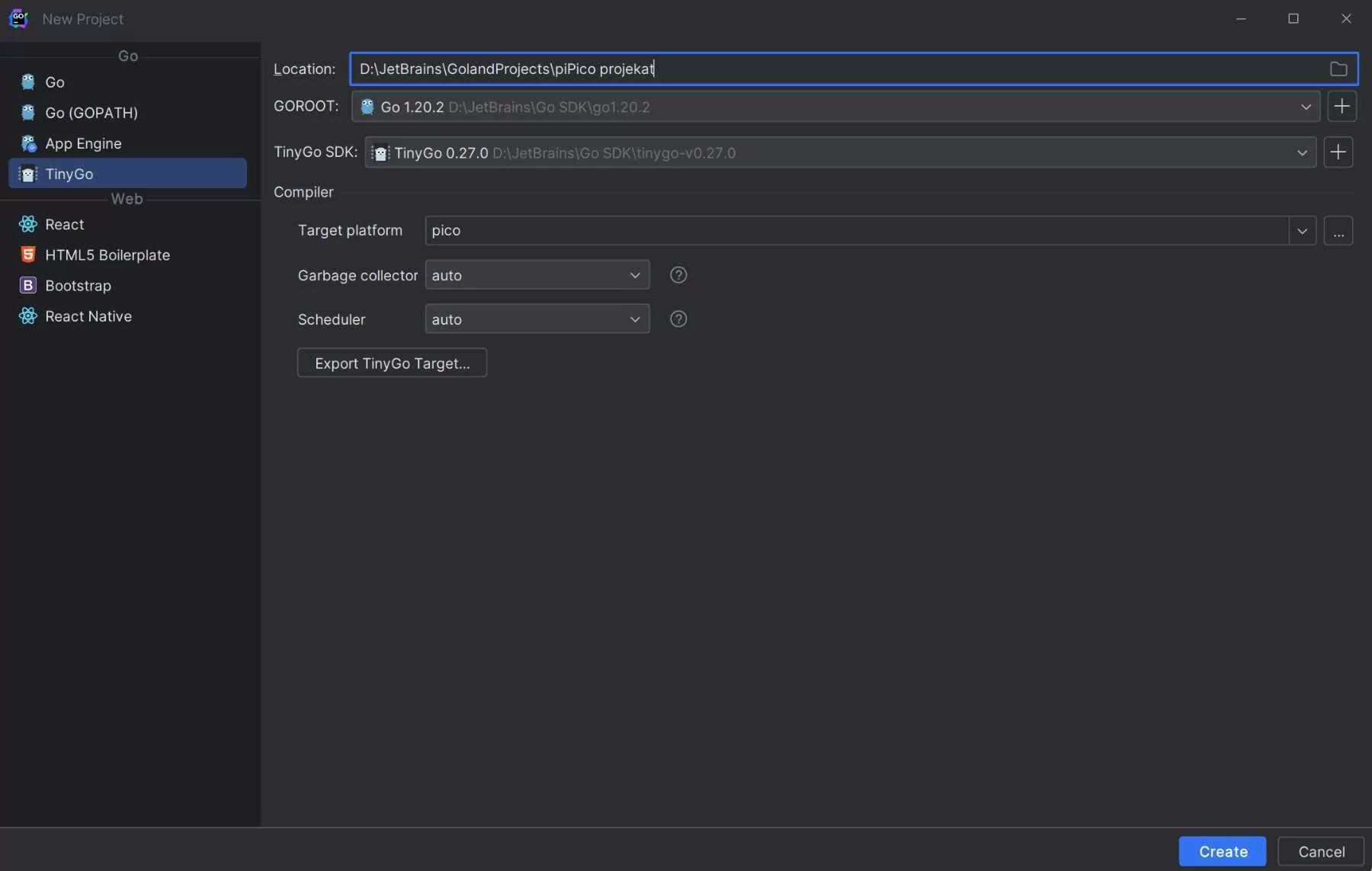This screenshot has width=1372, height=871.
Task: Click the React atom icon
Action: coord(28,224)
